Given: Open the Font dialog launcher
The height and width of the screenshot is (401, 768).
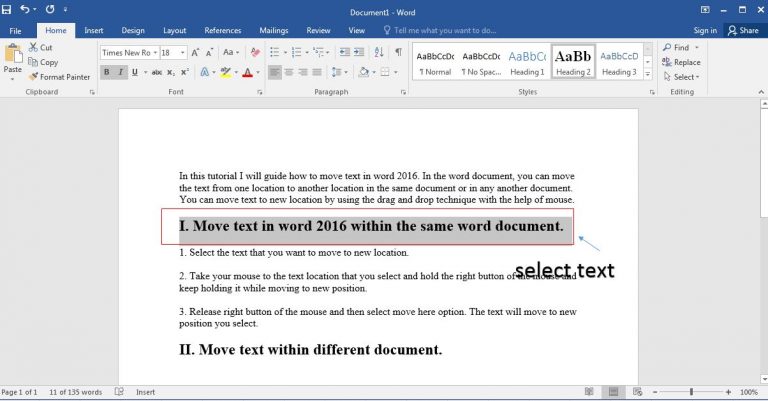Looking at the screenshot, I should pyautogui.click(x=260, y=92).
